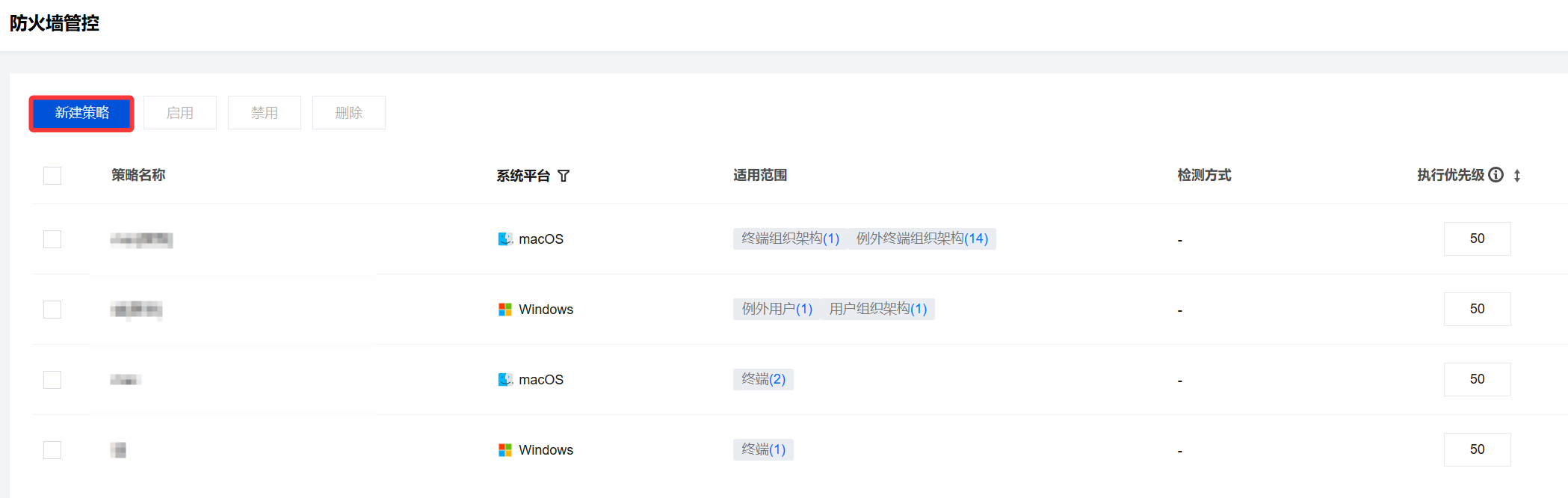This screenshot has height=498, width=1568.
Task: Open the 终端(2) scope tag
Action: coord(763,379)
